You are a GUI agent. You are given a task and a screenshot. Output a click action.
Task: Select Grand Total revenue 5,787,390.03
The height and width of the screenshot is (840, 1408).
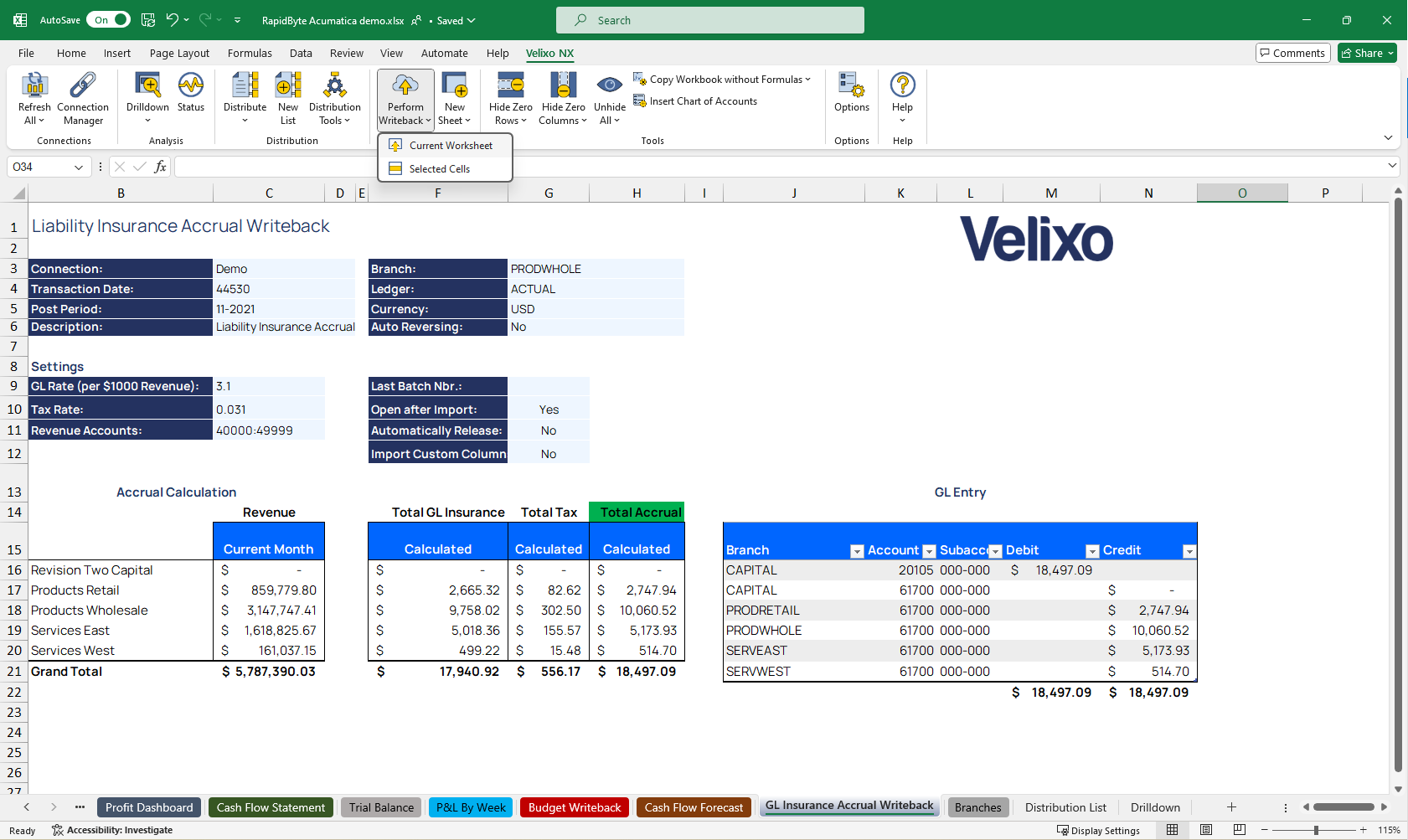(x=269, y=672)
